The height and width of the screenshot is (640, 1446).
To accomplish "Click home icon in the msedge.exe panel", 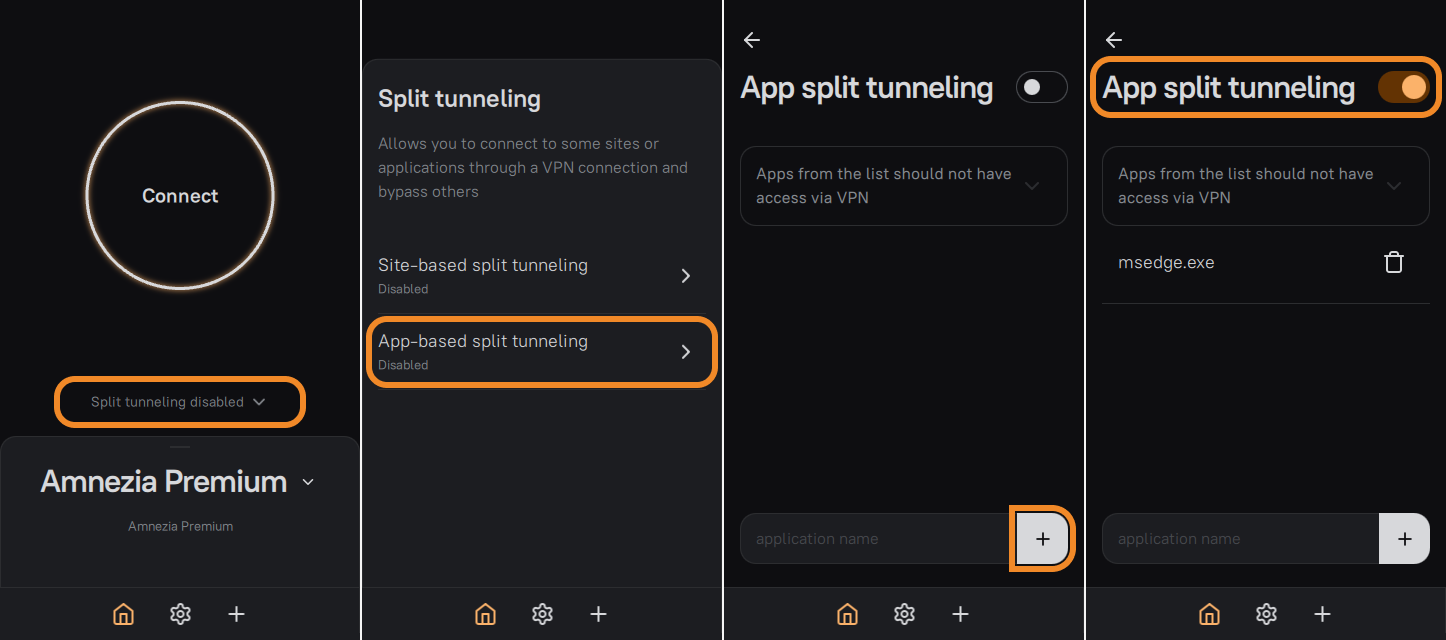I will (x=1209, y=614).
